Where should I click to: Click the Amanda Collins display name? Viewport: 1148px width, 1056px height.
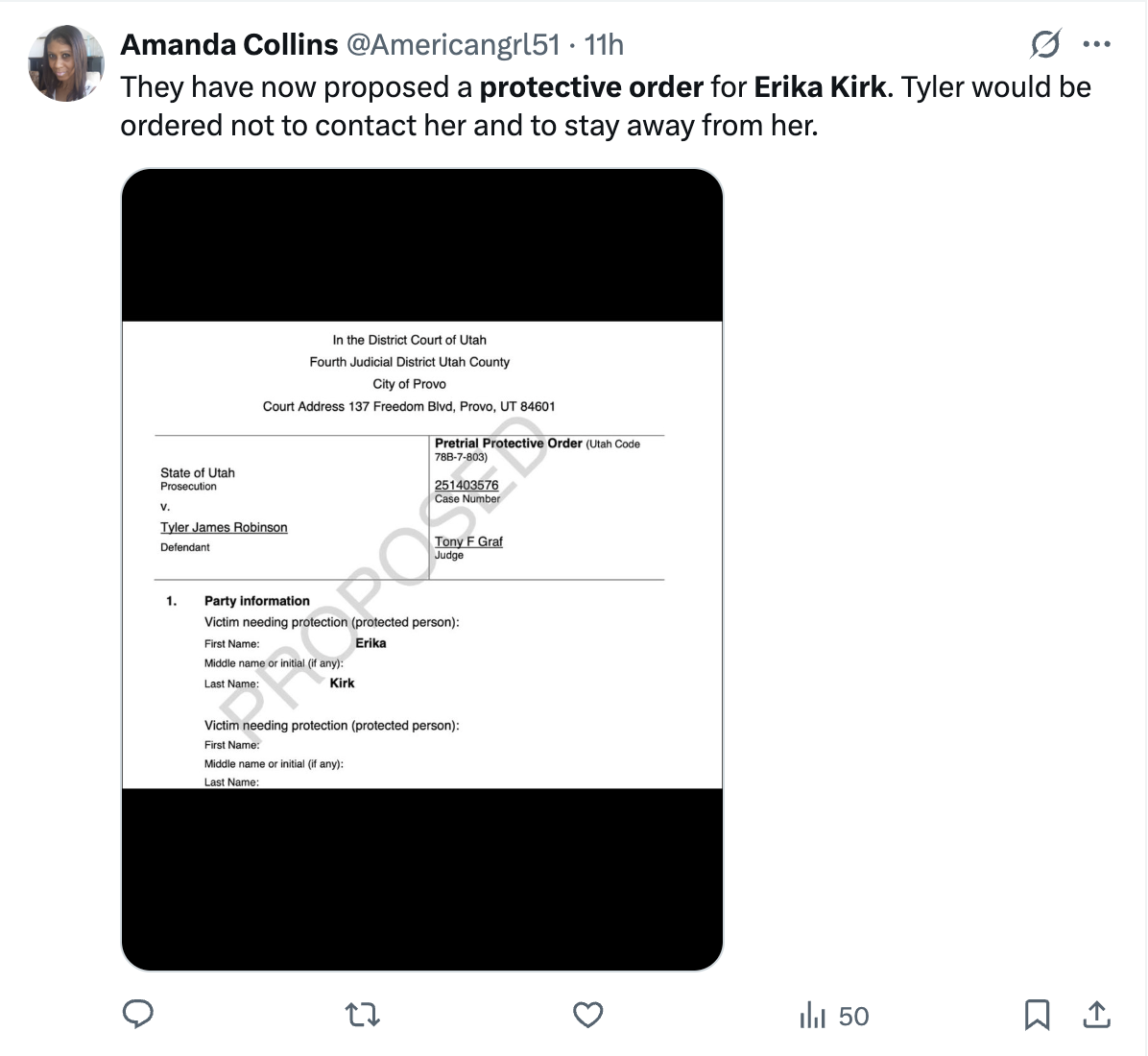pyautogui.click(x=229, y=44)
